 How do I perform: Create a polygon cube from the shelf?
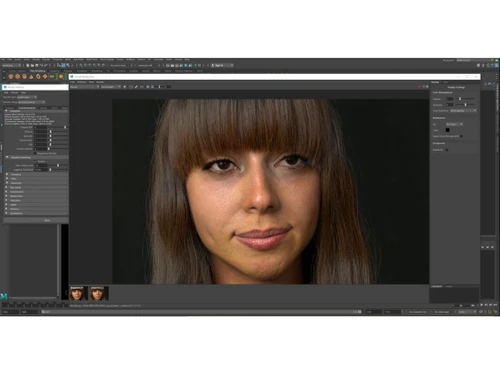18,77
